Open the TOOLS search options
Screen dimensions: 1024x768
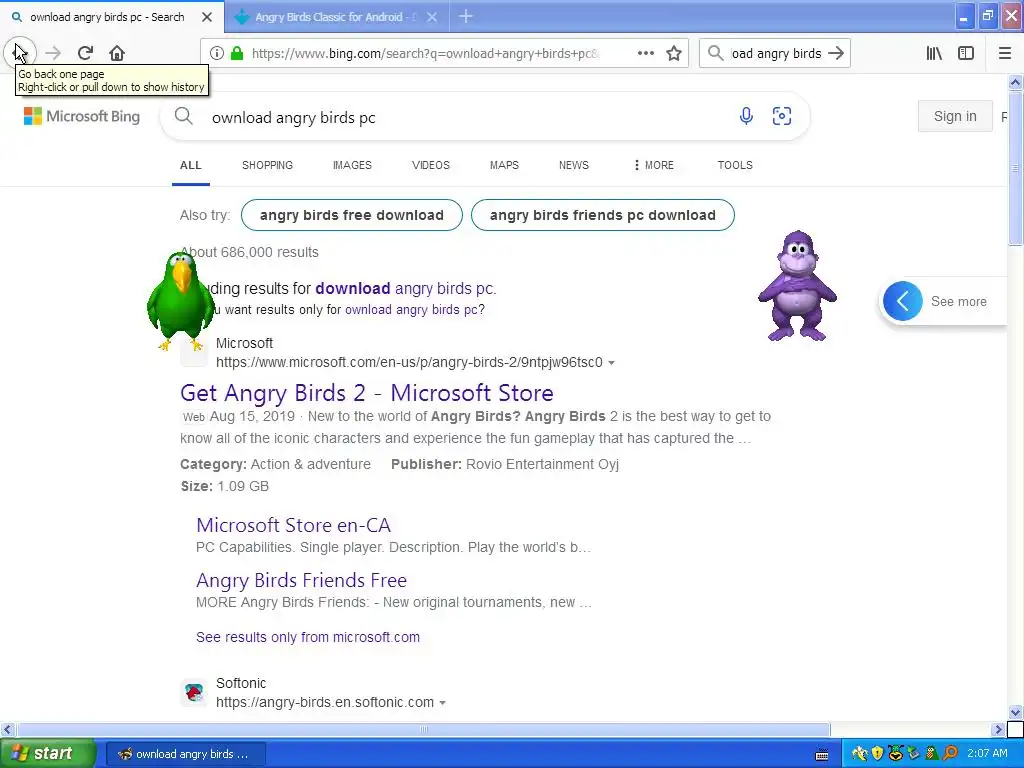point(735,165)
